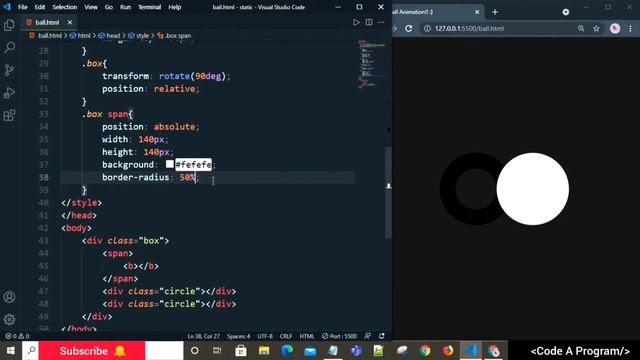Click the .box span breadcrumb segment
This screenshot has height=360, width=640.
(178, 36)
